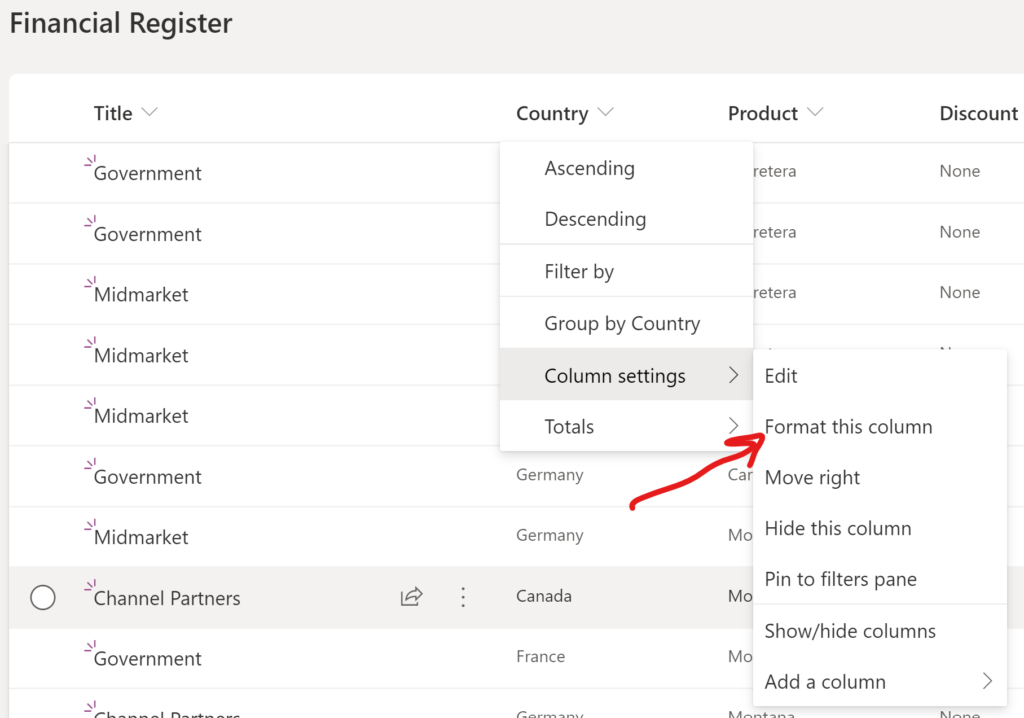Select Filter by in the context menu
1024x718 pixels.
[x=579, y=270]
